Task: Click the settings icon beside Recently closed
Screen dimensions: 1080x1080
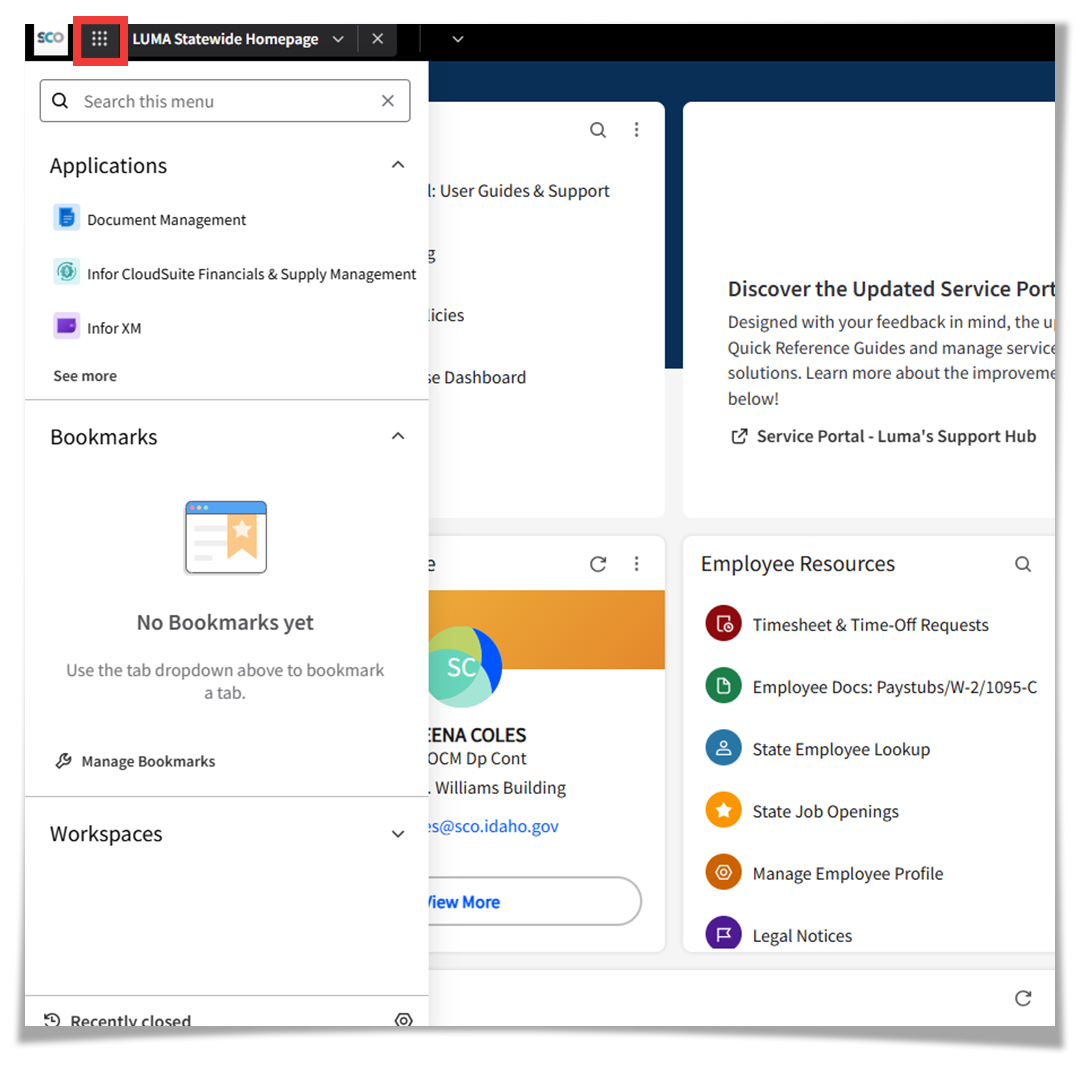Action: pyautogui.click(x=404, y=1020)
